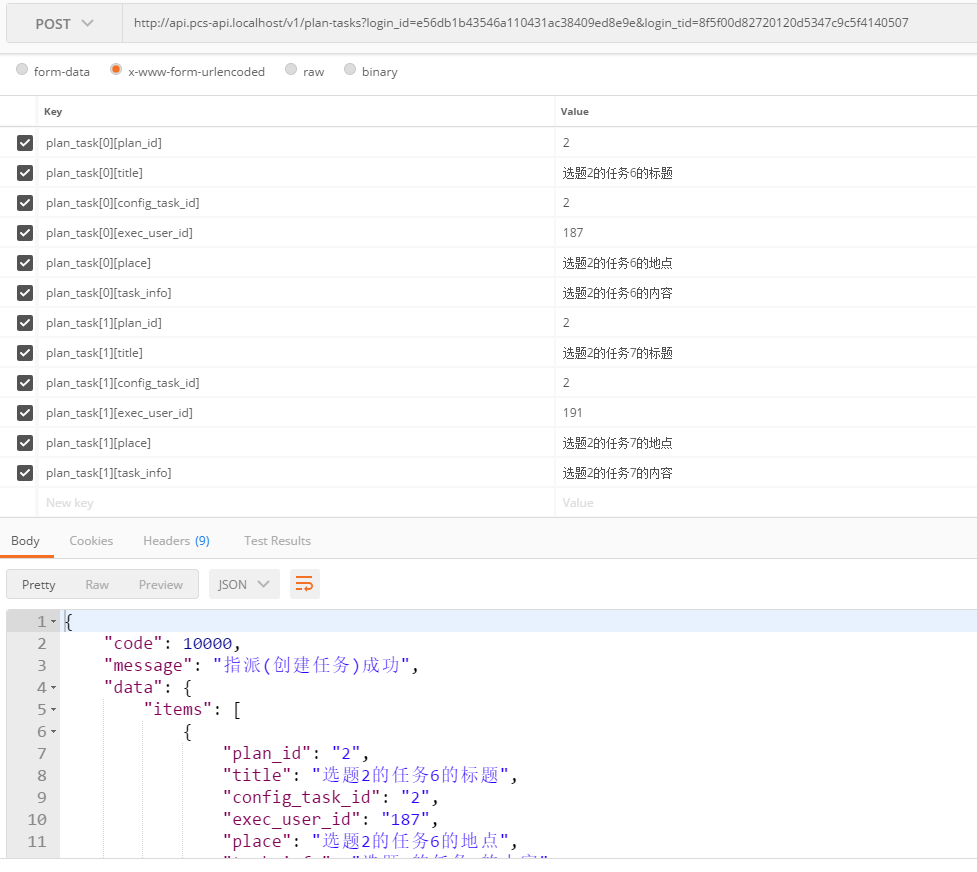Open the Test Results tab
Viewport: 977px width, 872px height.
click(277, 541)
